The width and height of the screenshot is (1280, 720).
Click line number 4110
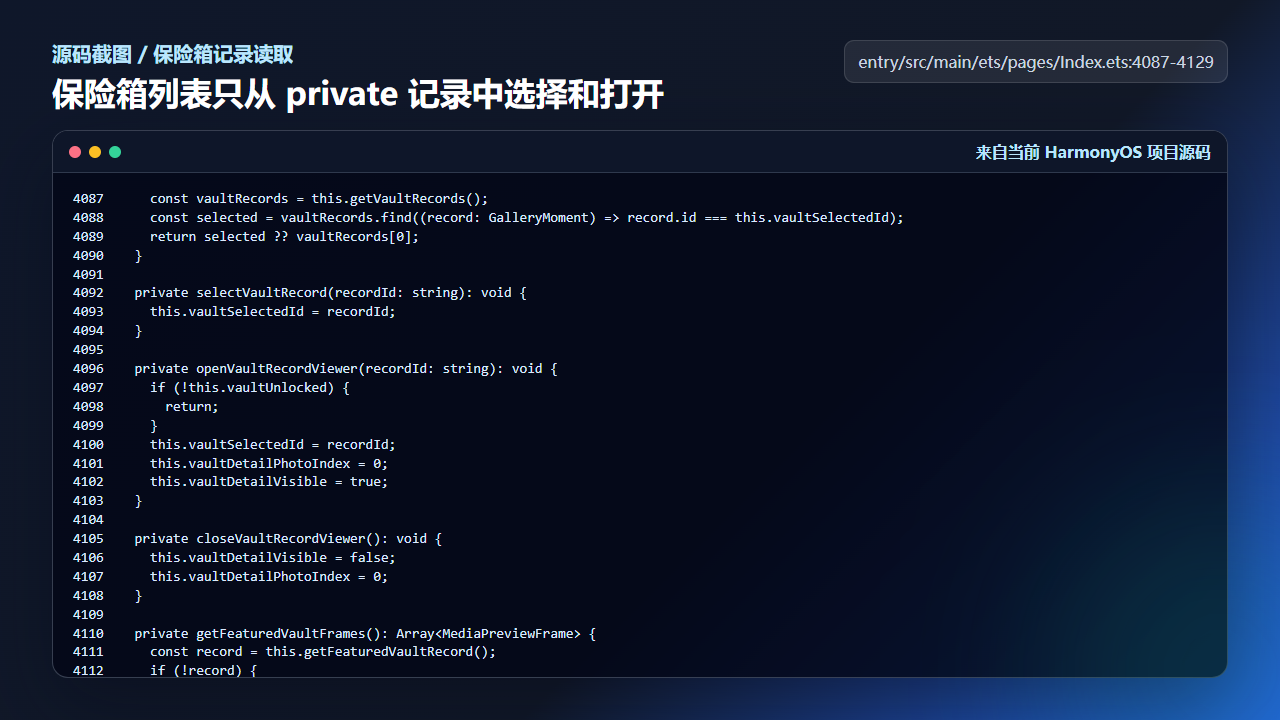coord(88,634)
